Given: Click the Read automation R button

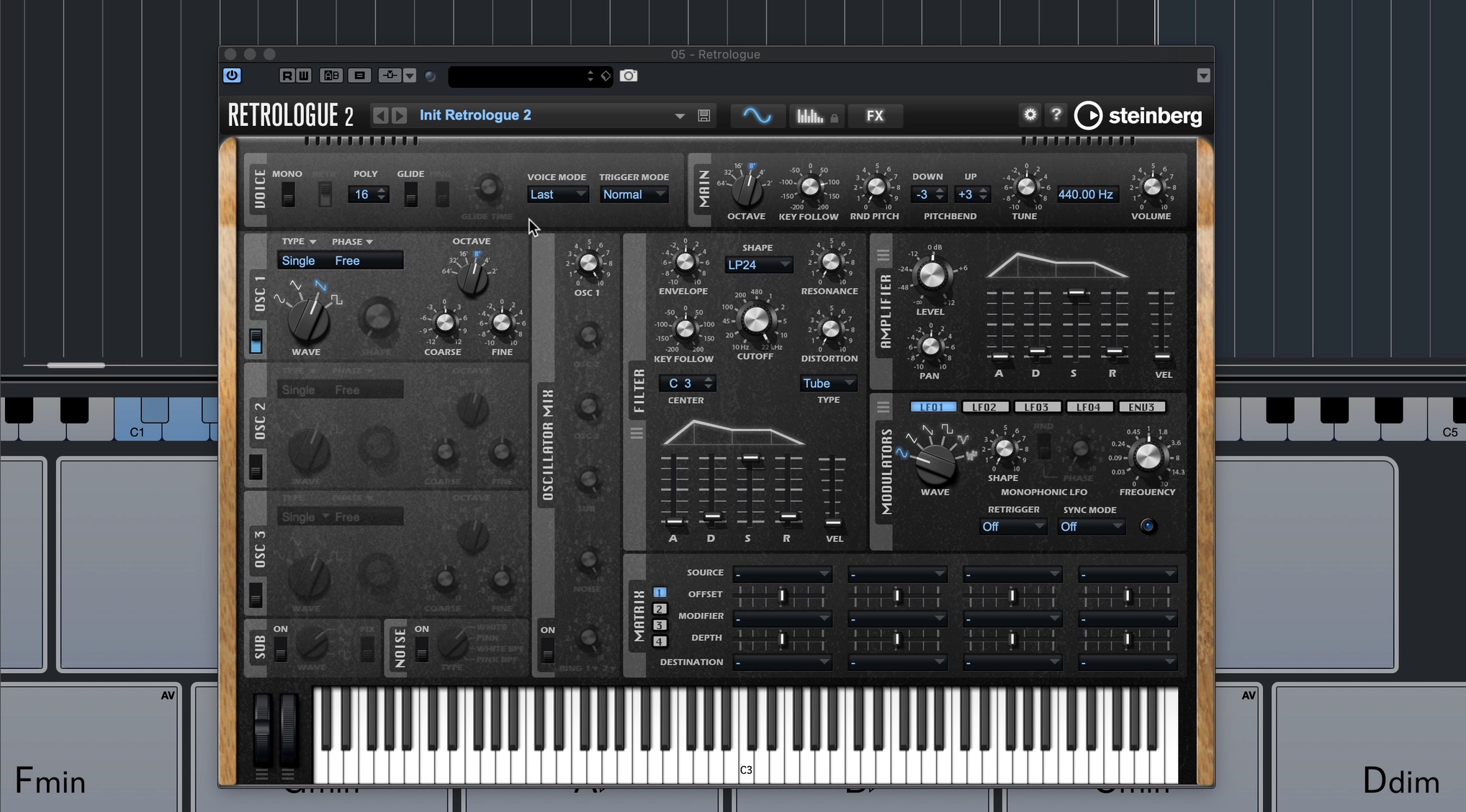Looking at the screenshot, I should [287, 76].
